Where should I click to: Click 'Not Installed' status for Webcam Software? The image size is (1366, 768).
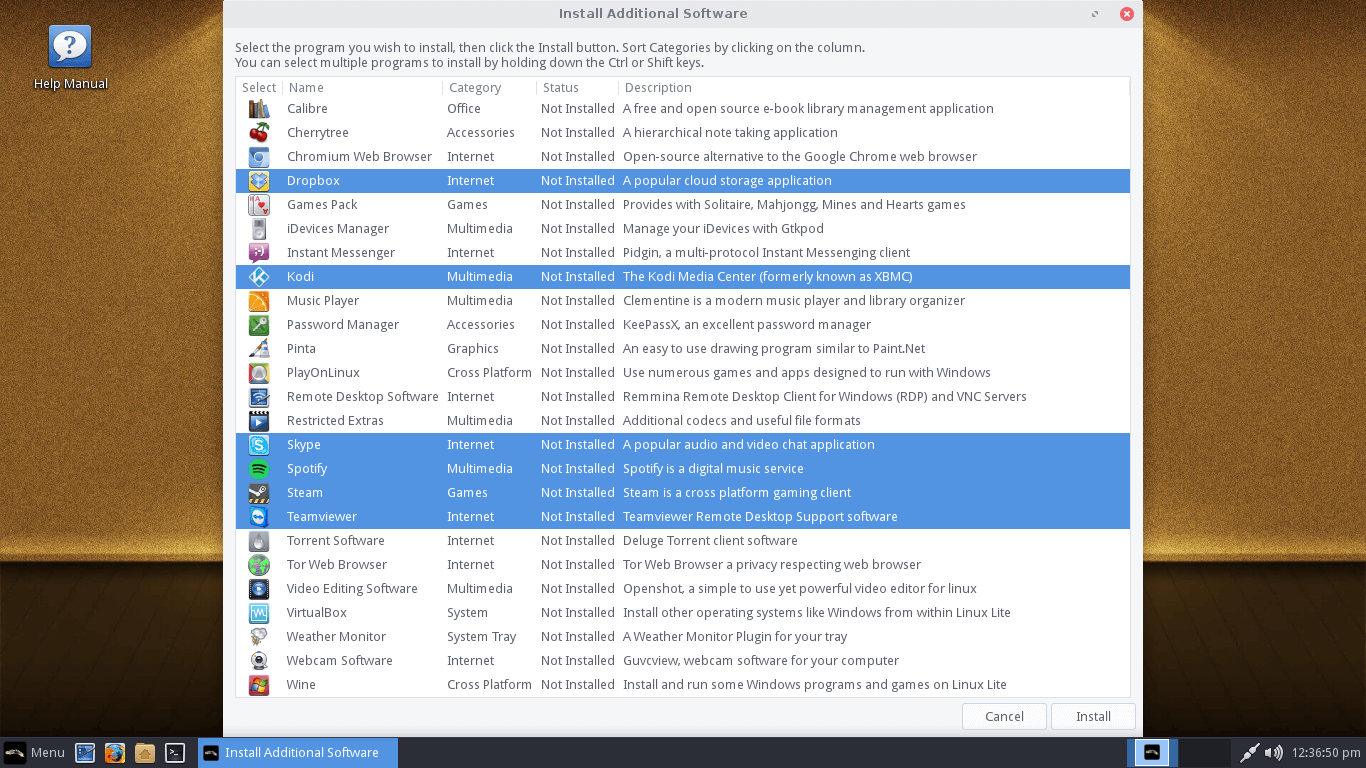[x=577, y=661]
